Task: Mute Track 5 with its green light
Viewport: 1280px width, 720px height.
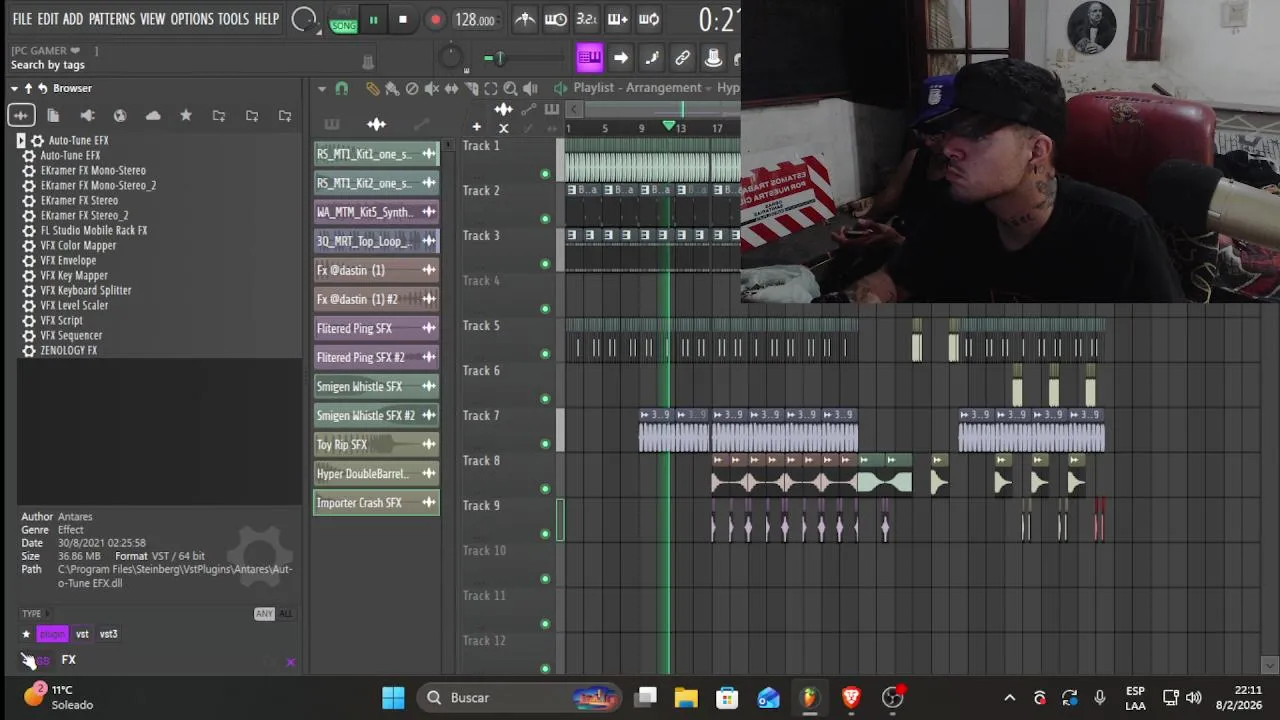Action: tap(545, 354)
